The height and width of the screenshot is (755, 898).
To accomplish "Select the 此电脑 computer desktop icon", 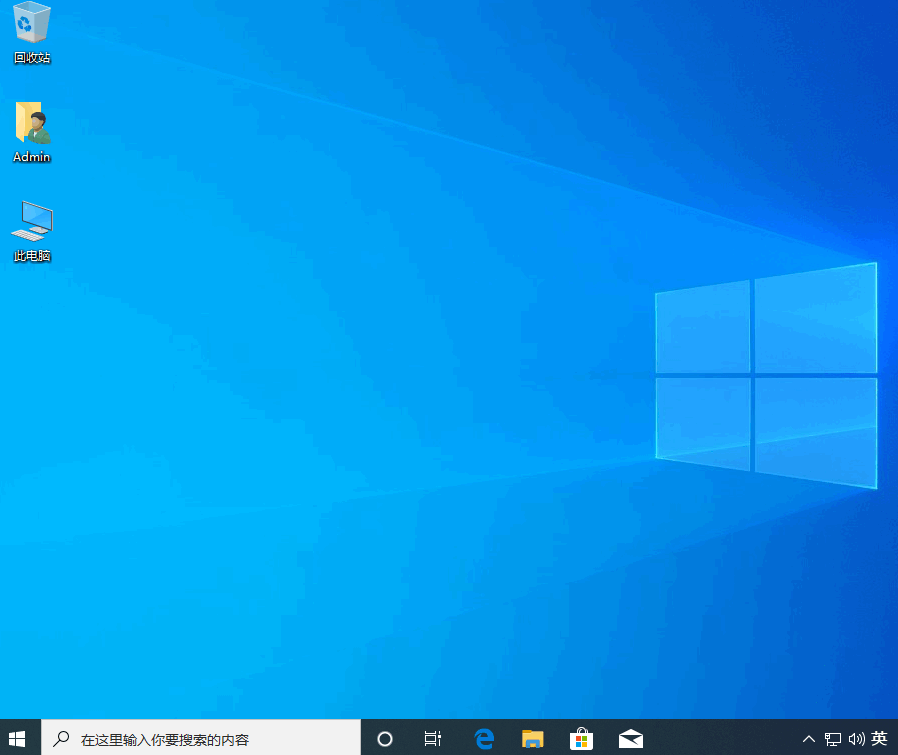I will [32, 220].
